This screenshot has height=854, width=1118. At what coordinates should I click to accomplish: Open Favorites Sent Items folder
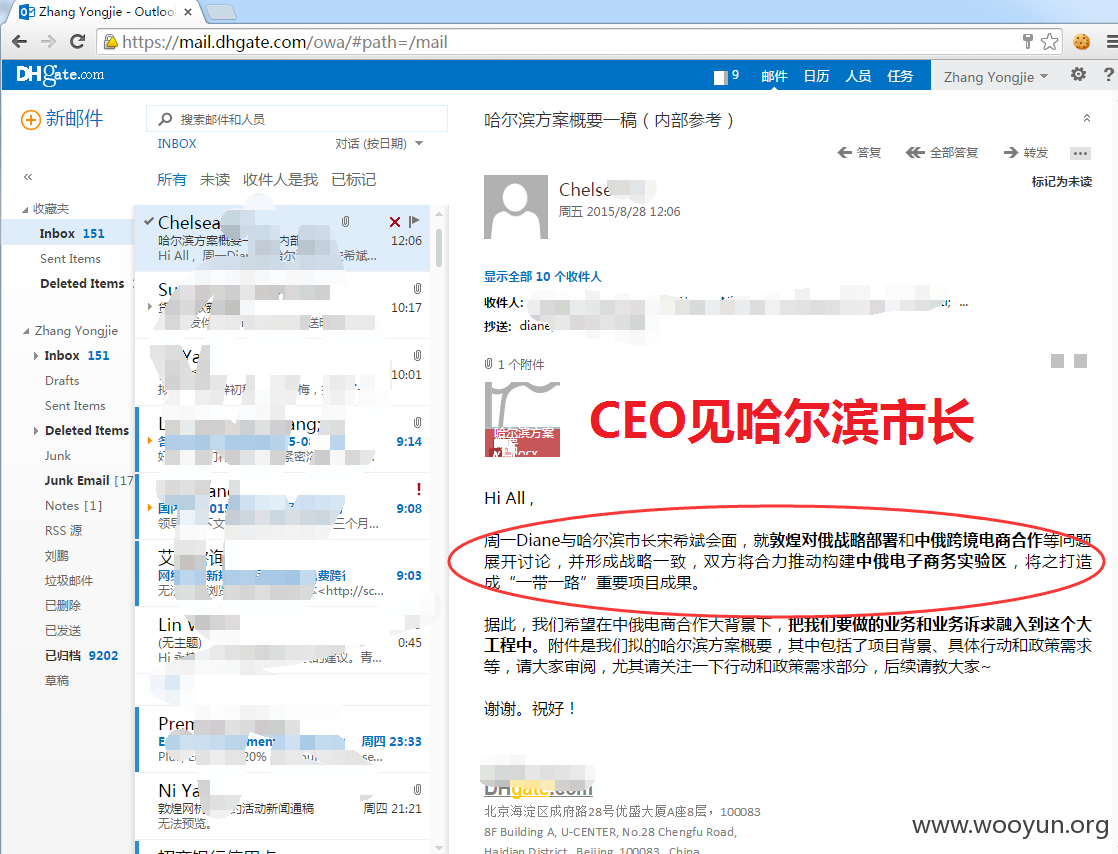pos(70,259)
